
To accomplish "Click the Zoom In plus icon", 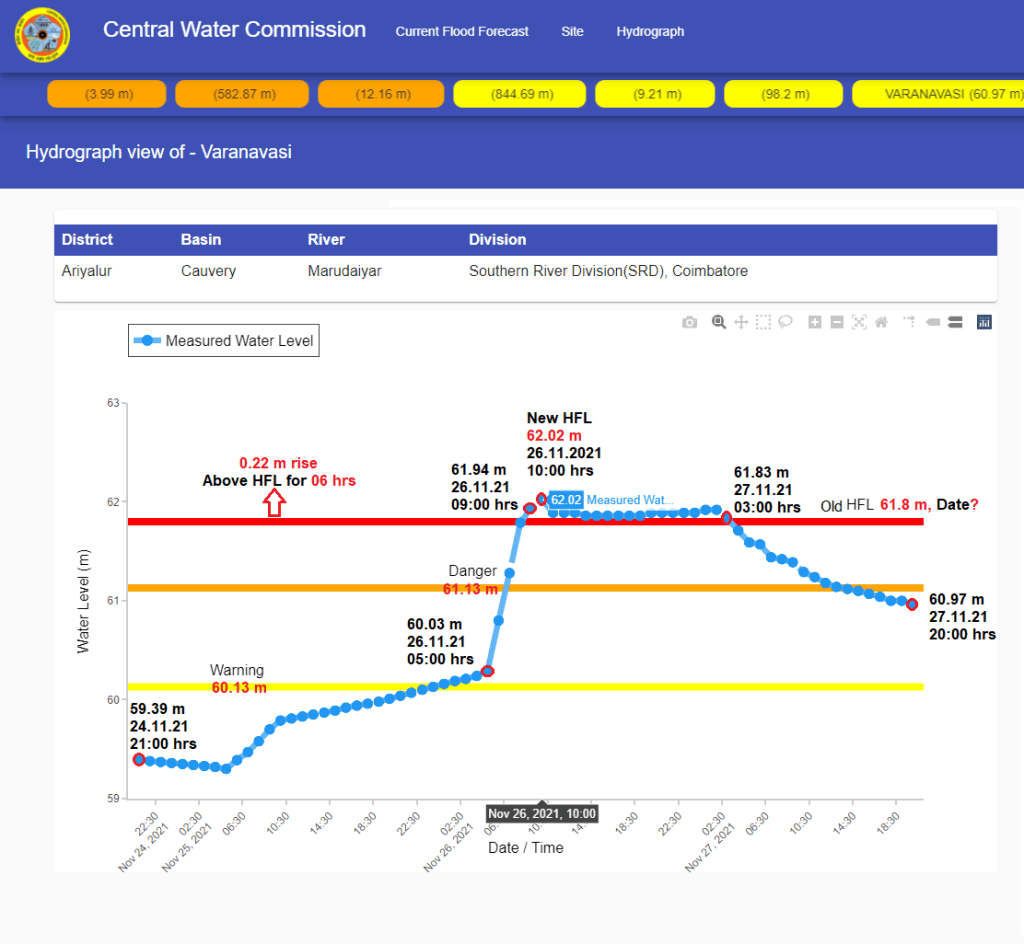I will point(815,322).
